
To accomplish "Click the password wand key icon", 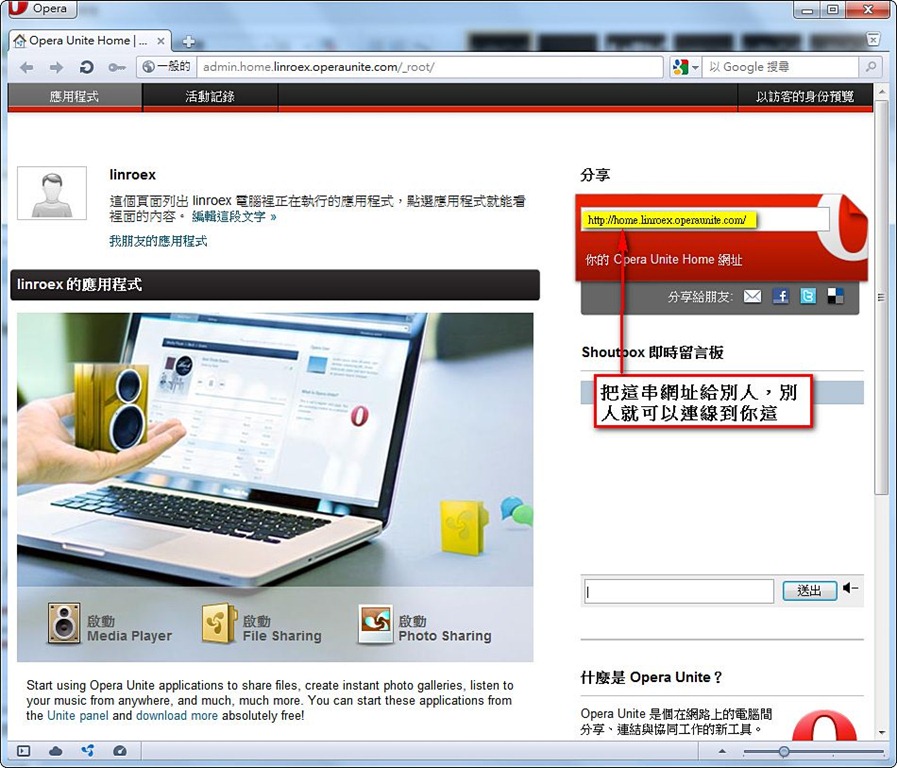I will point(117,67).
